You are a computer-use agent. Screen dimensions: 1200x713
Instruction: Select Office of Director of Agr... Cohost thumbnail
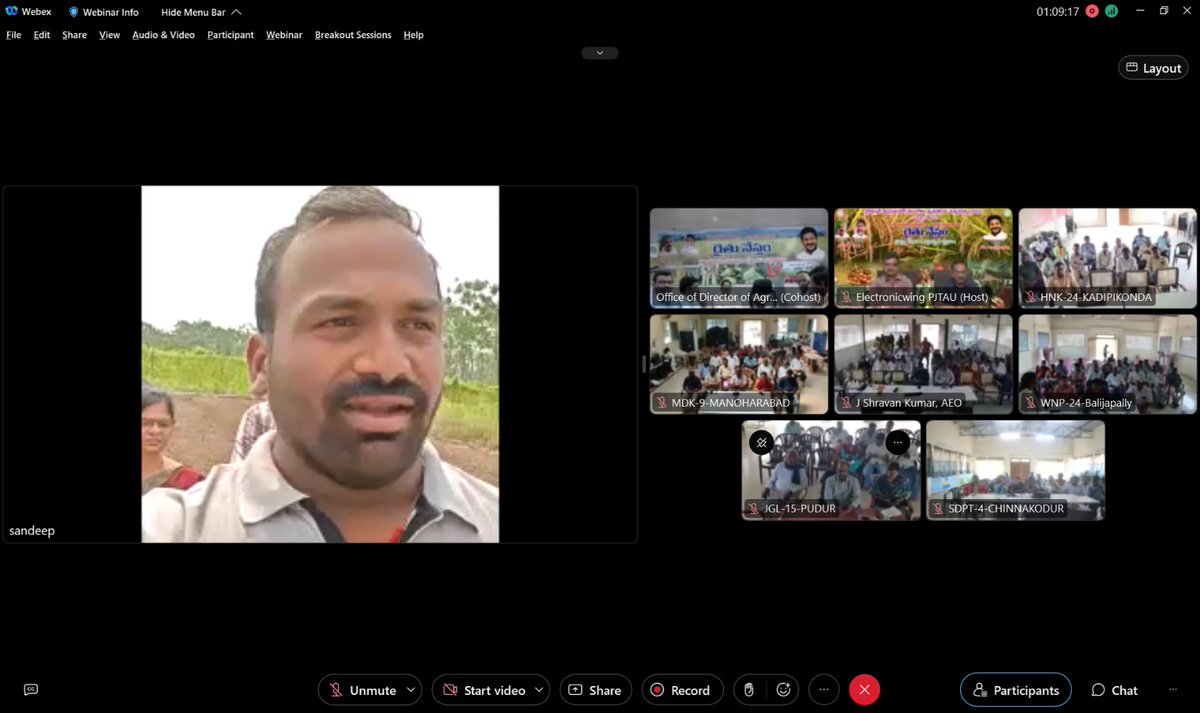tap(739, 257)
